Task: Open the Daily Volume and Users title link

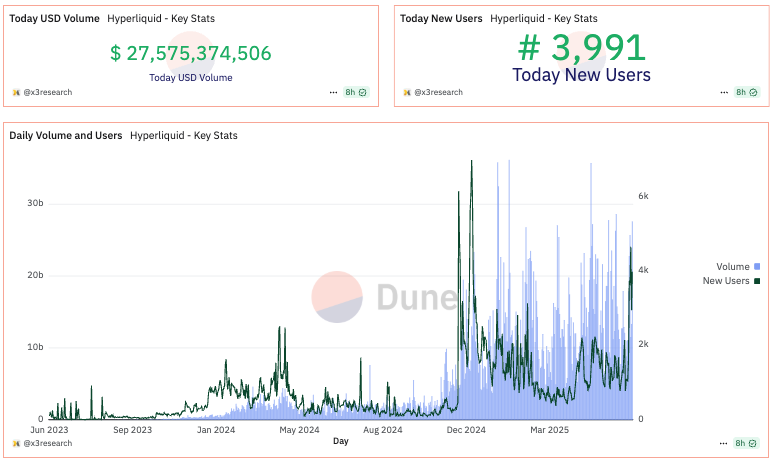Action: coord(66,135)
